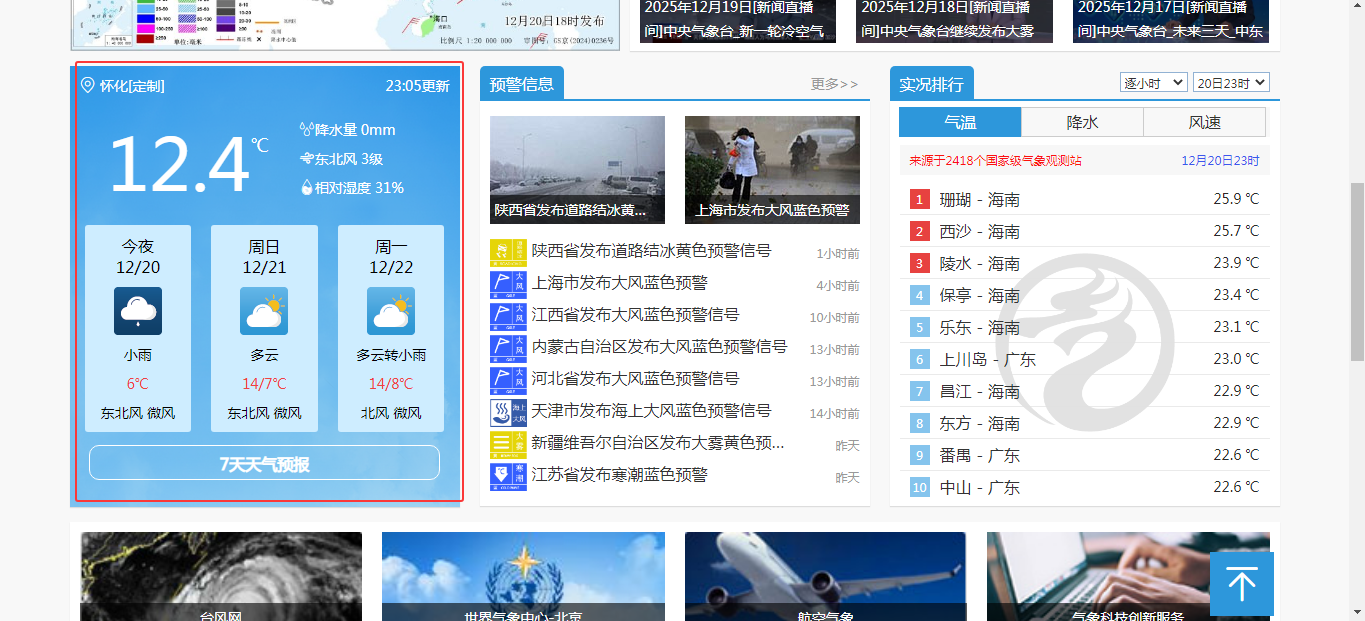Click the location pin icon beside 怀化
The height and width of the screenshot is (621, 1365).
point(87,86)
